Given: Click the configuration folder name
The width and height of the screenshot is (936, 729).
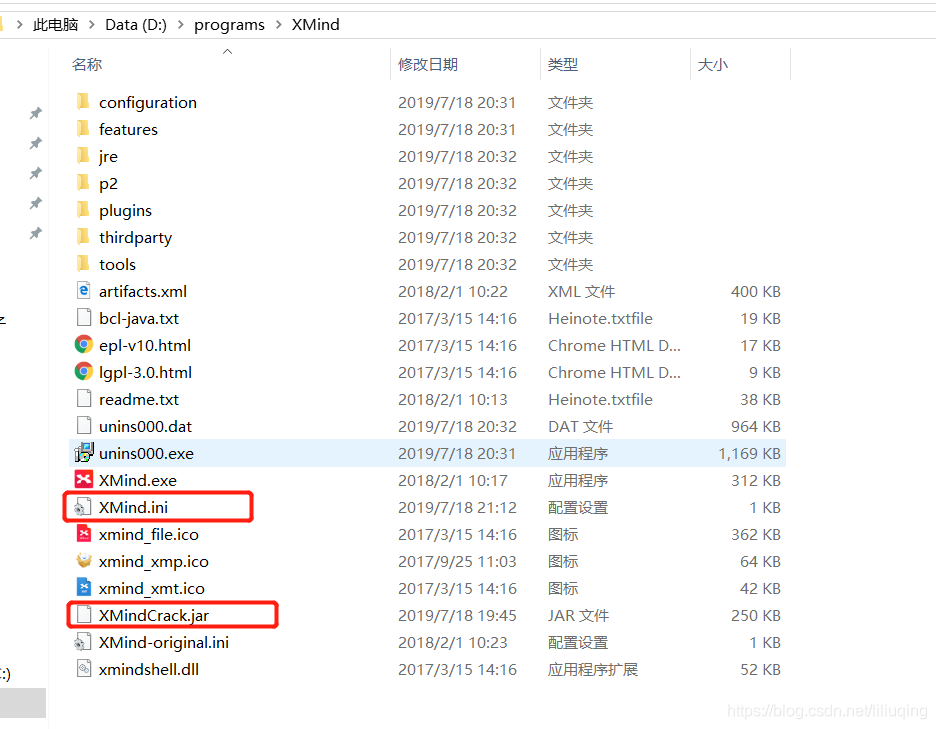Looking at the screenshot, I should 148,103.
